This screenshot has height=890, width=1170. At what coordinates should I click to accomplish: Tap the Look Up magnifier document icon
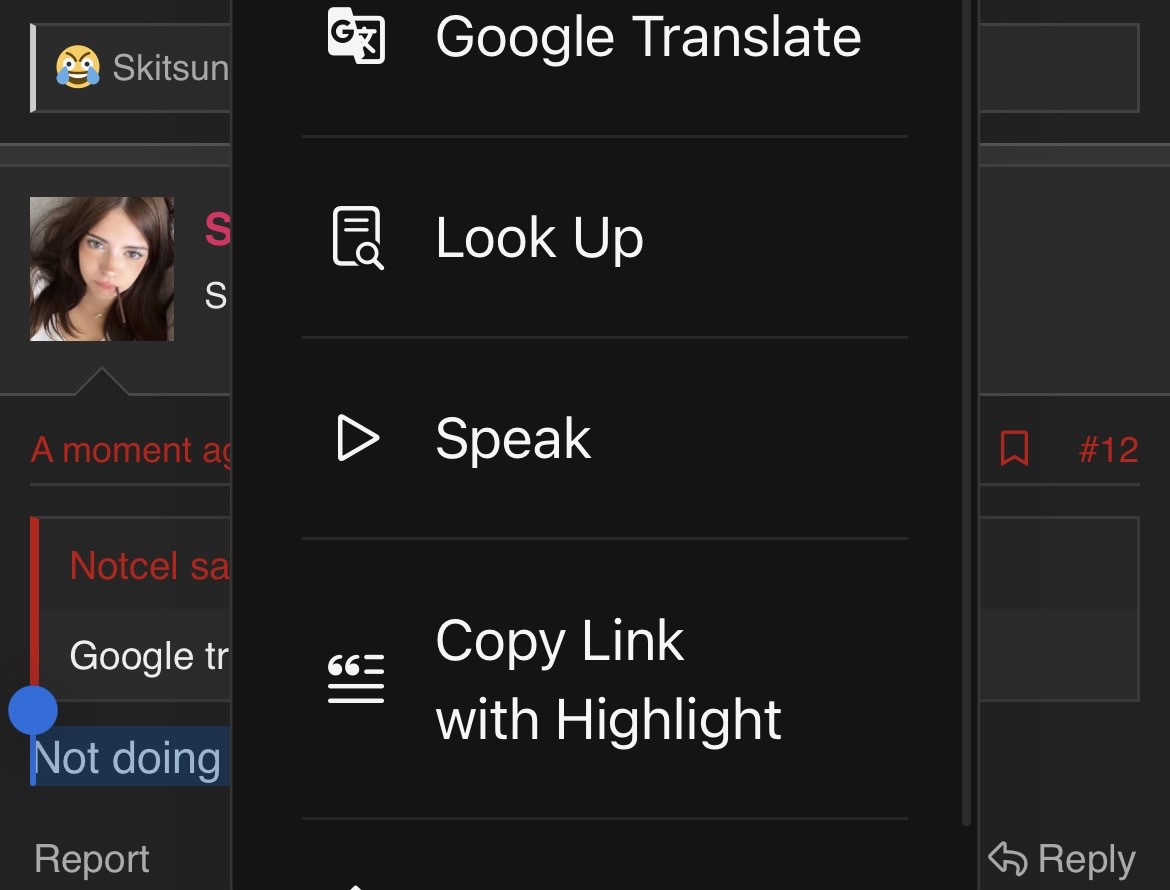coord(356,237)
